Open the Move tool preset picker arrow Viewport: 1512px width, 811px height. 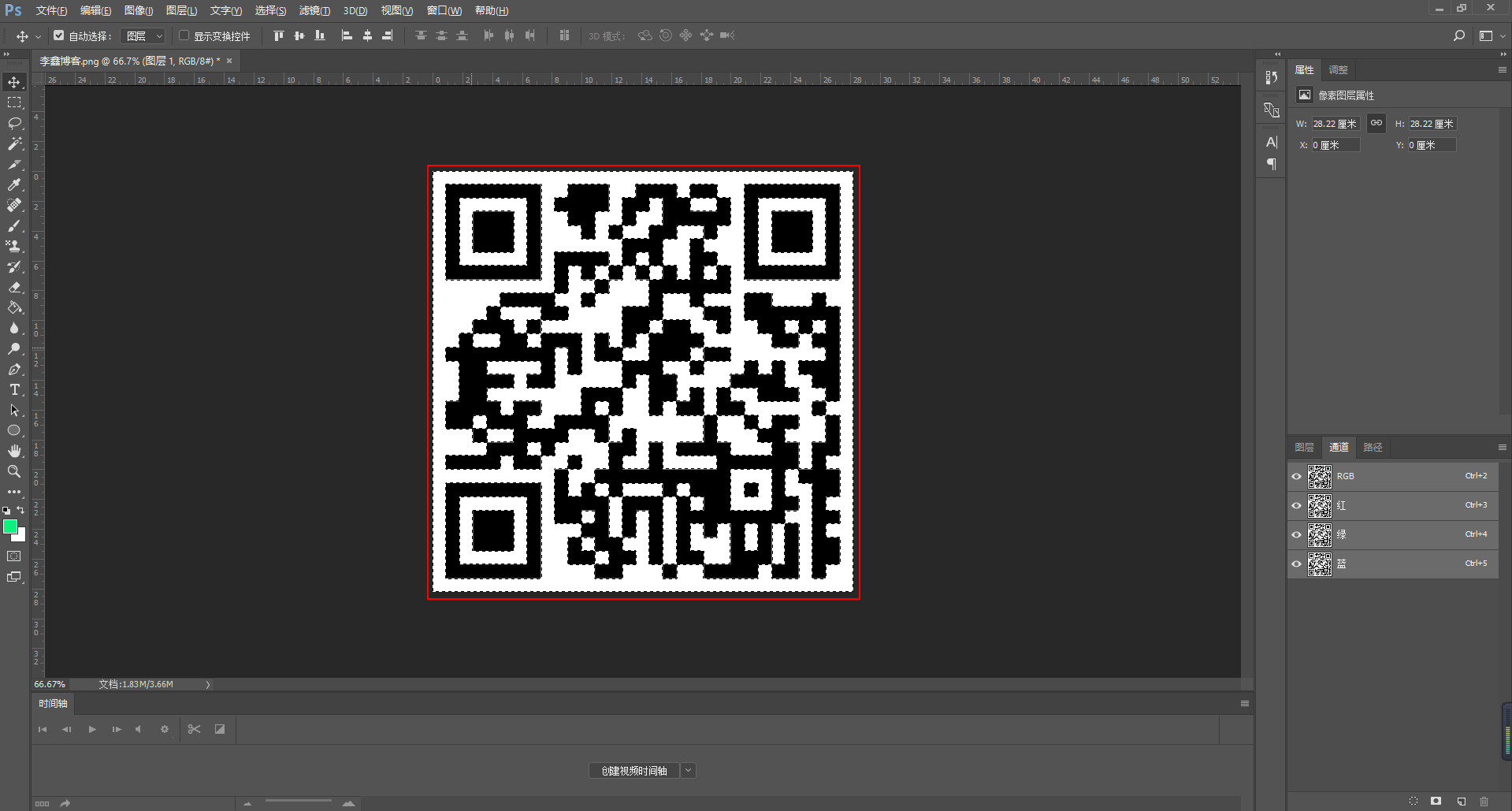38,36
